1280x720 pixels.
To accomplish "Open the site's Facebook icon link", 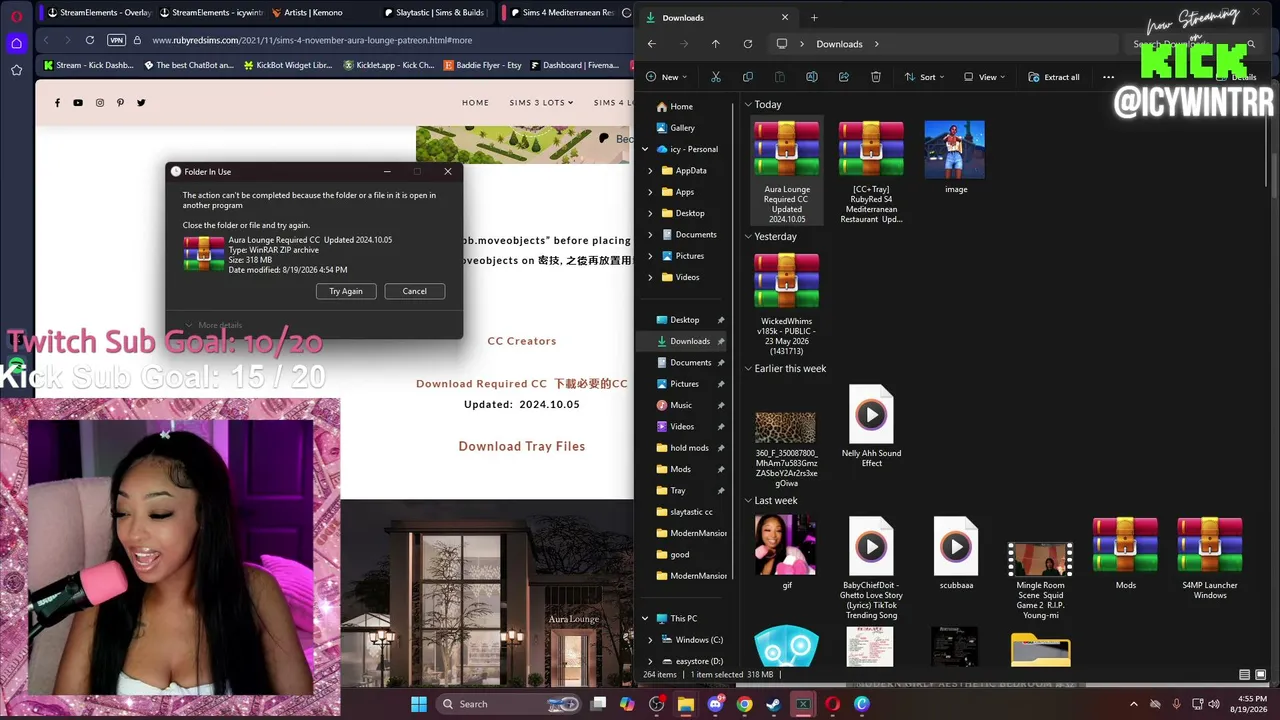I will [57, 103].
